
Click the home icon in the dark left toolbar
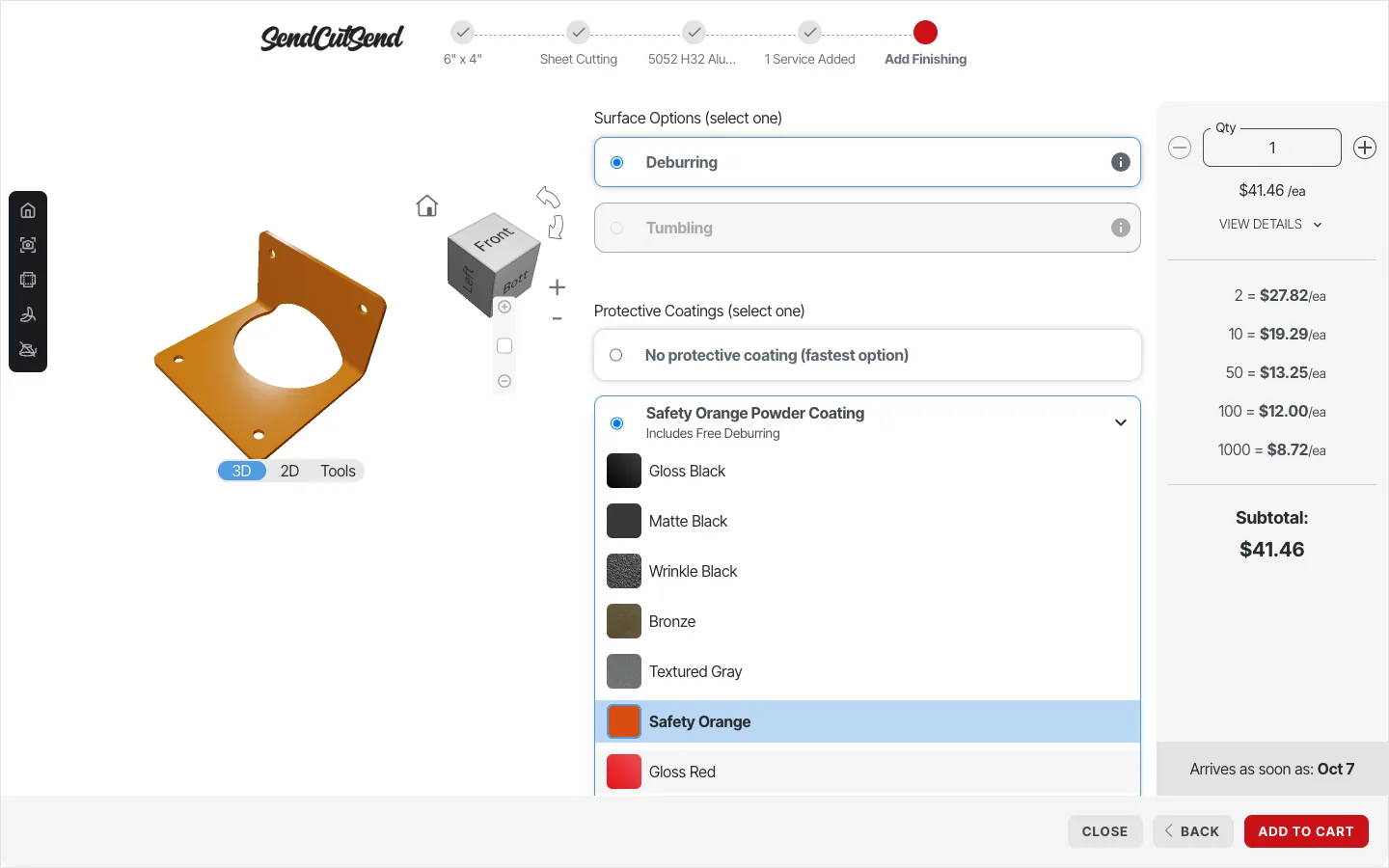click(x=28, y=210)
